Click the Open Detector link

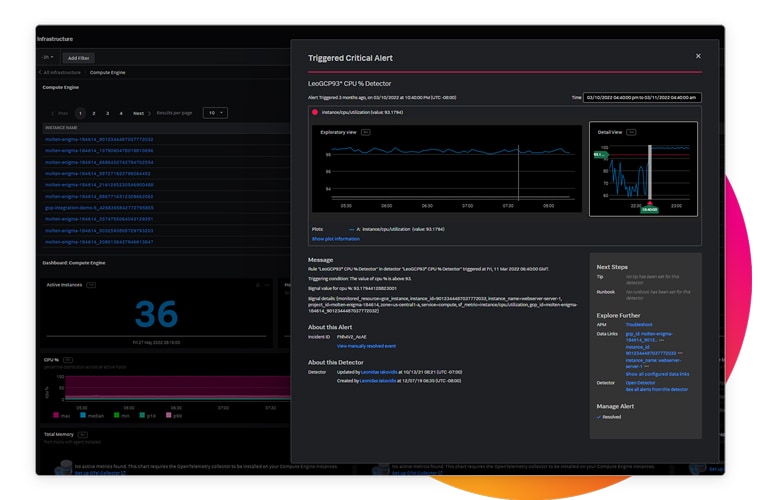(x=640, y=383)
